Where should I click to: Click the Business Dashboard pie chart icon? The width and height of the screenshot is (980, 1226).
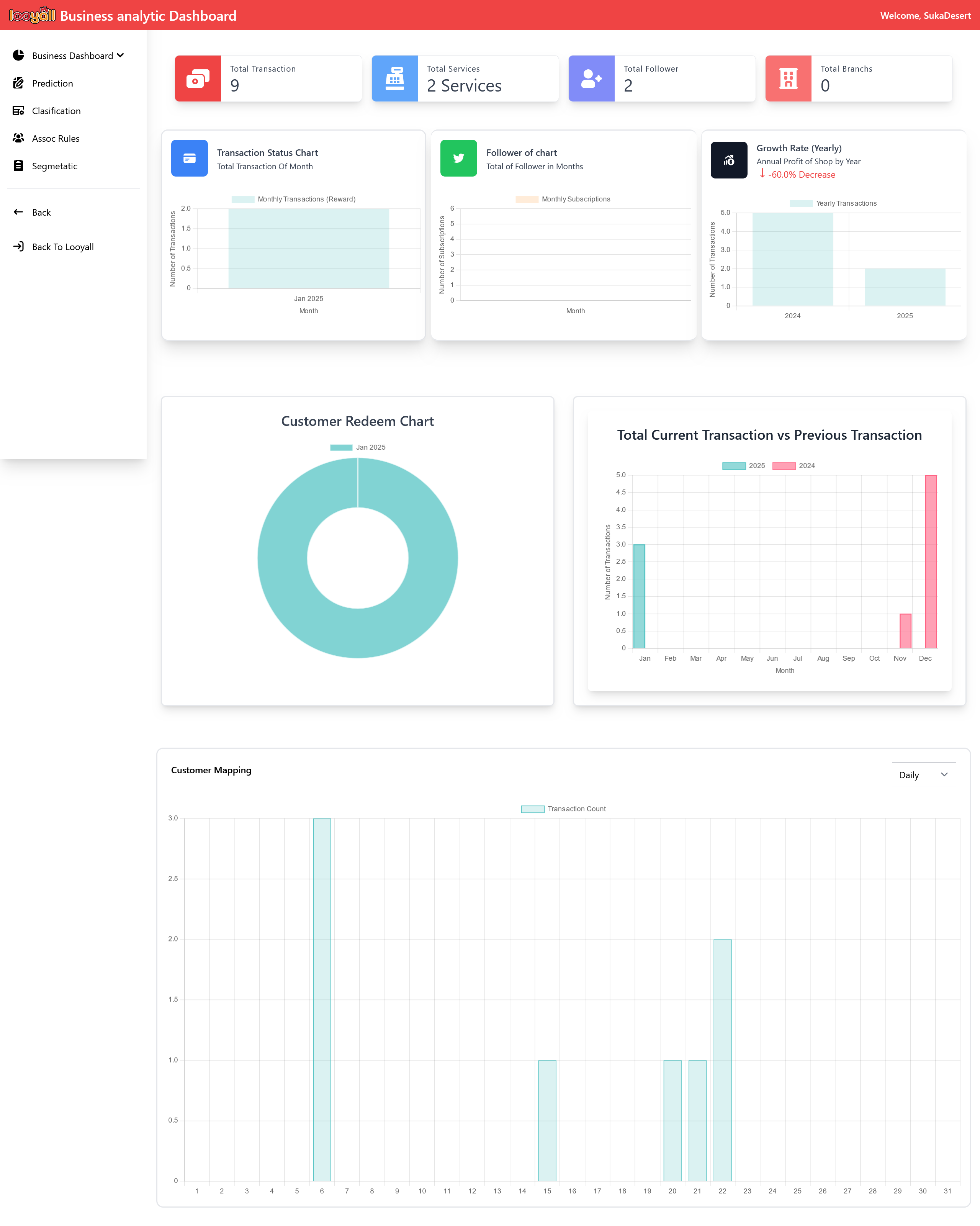click(x=18, y=55)
